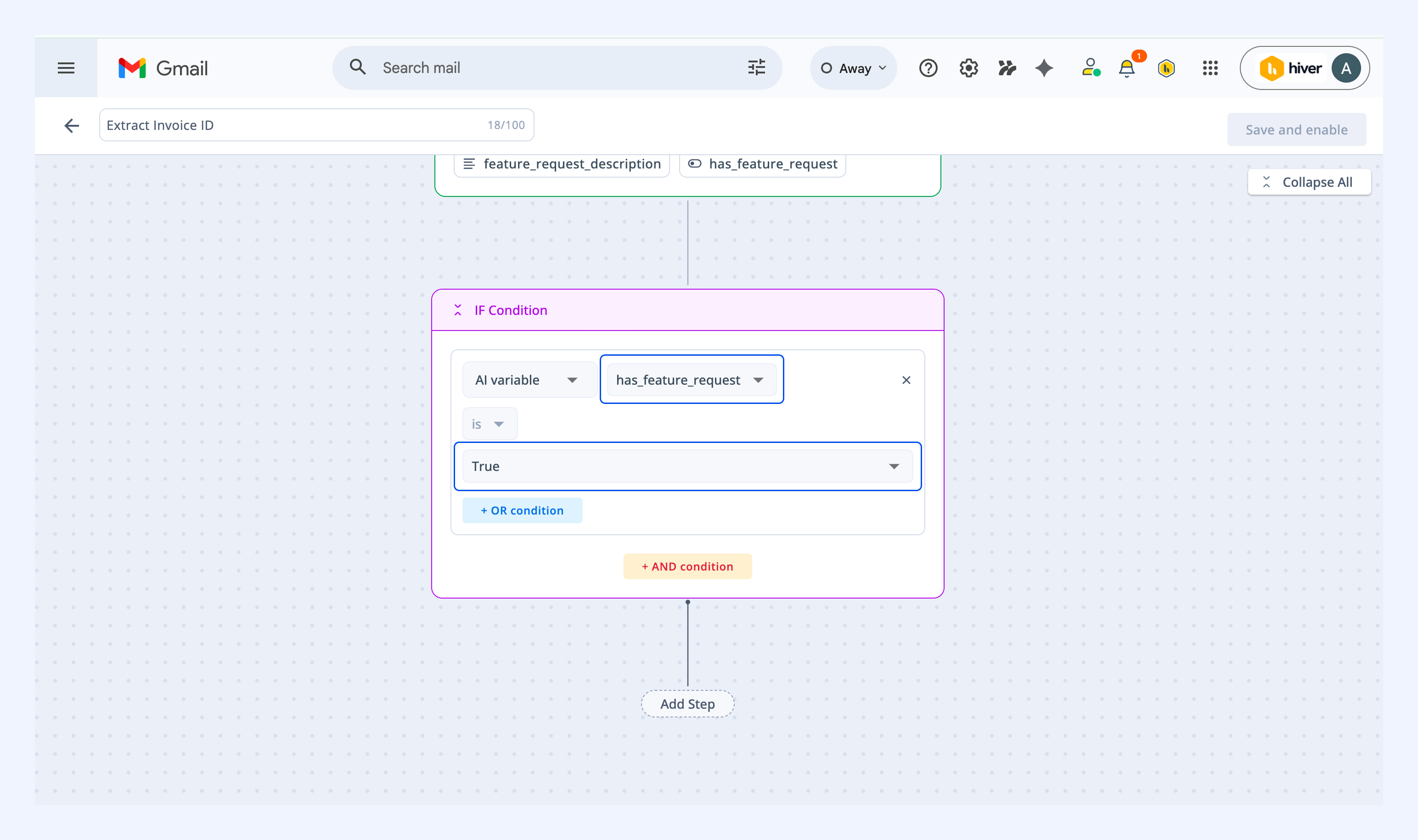Open the user availability person icon
This screenshot has height=840, width=1418.
1090,67
